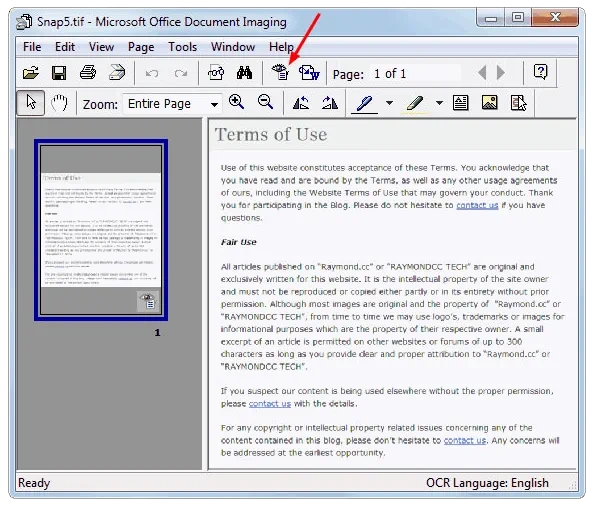Zoom out with magnifier minus icon
This screenshot has width=592, height=506.
tap(265, 102)
